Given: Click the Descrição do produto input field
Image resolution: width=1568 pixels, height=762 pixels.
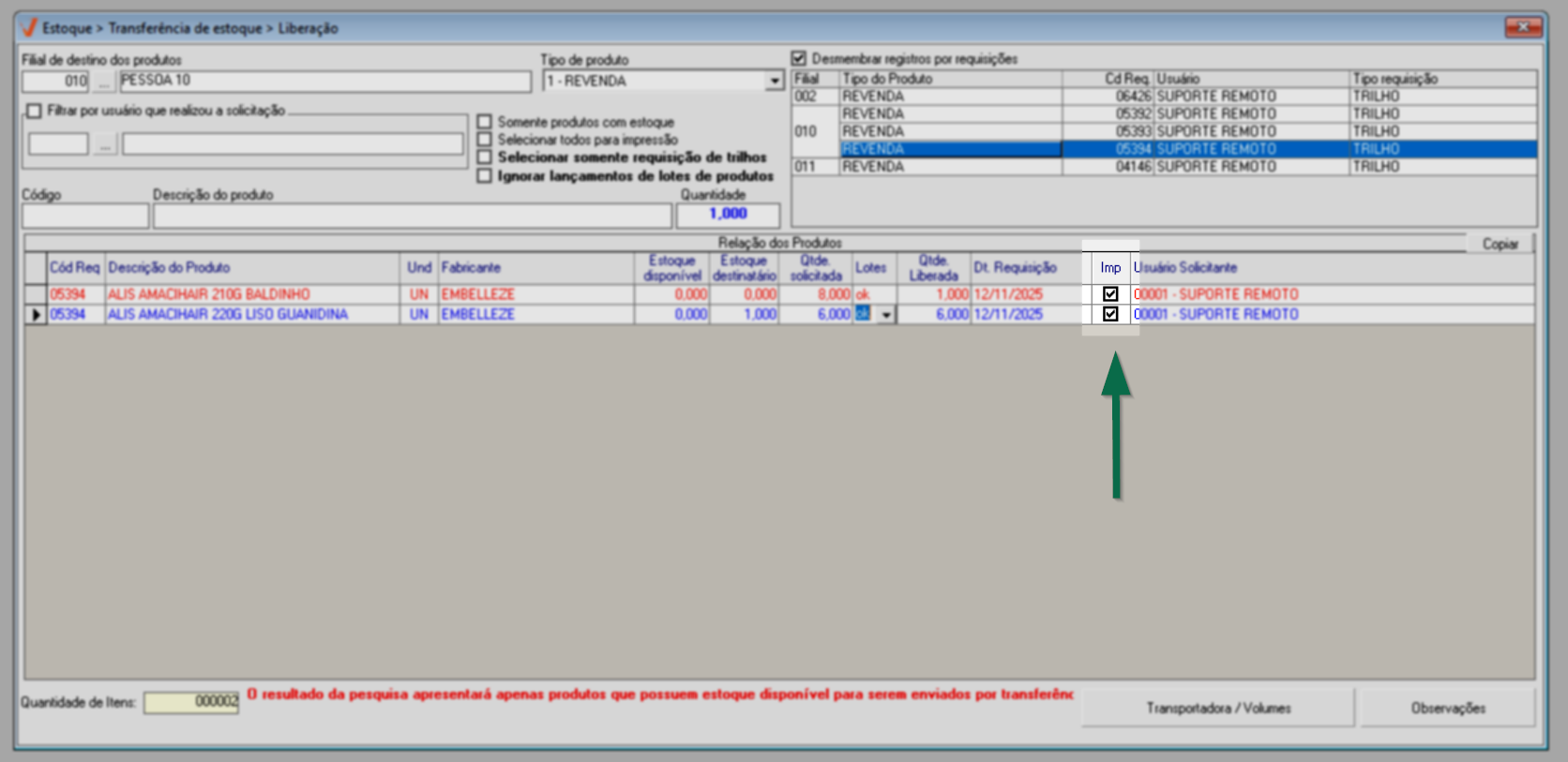Looking at the screenshot, I should coord(413,216).
